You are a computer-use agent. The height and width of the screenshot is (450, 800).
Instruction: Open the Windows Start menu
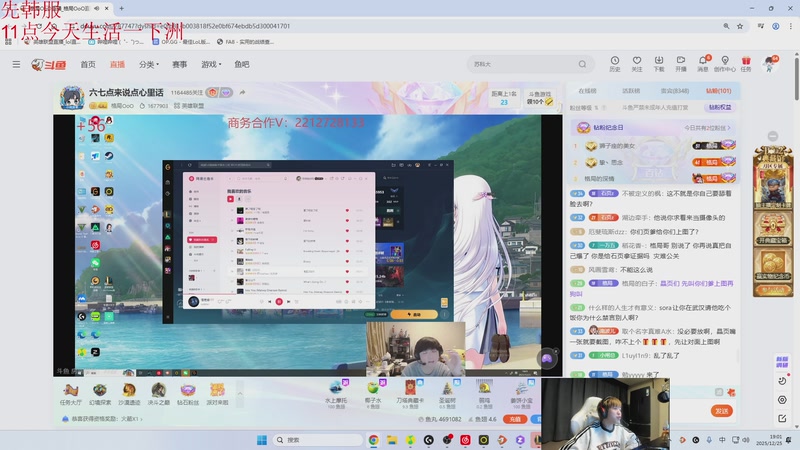(262, 440)
